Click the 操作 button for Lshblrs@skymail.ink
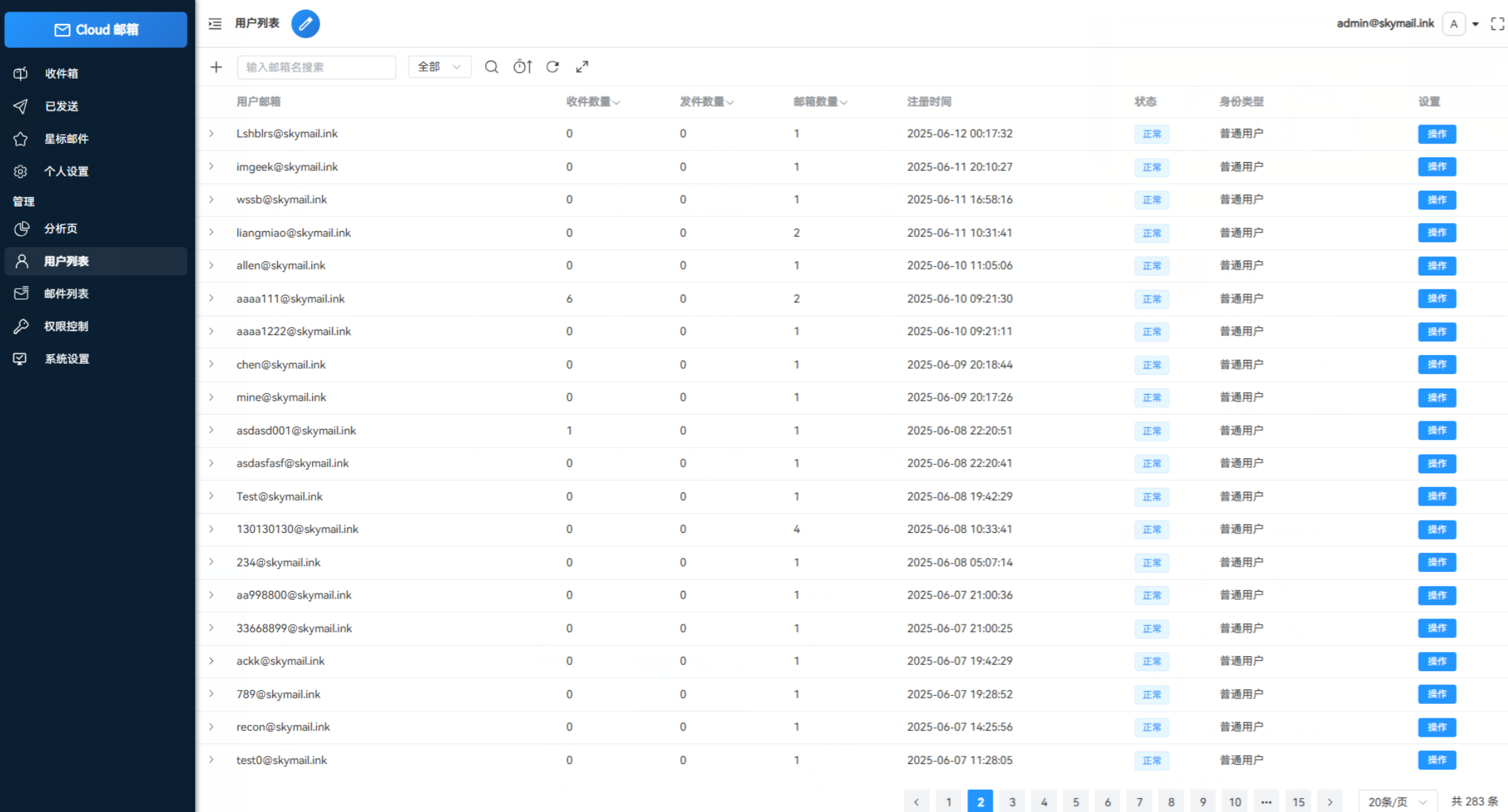Viewport: 1508px width, 812px height. point(1436,134)
